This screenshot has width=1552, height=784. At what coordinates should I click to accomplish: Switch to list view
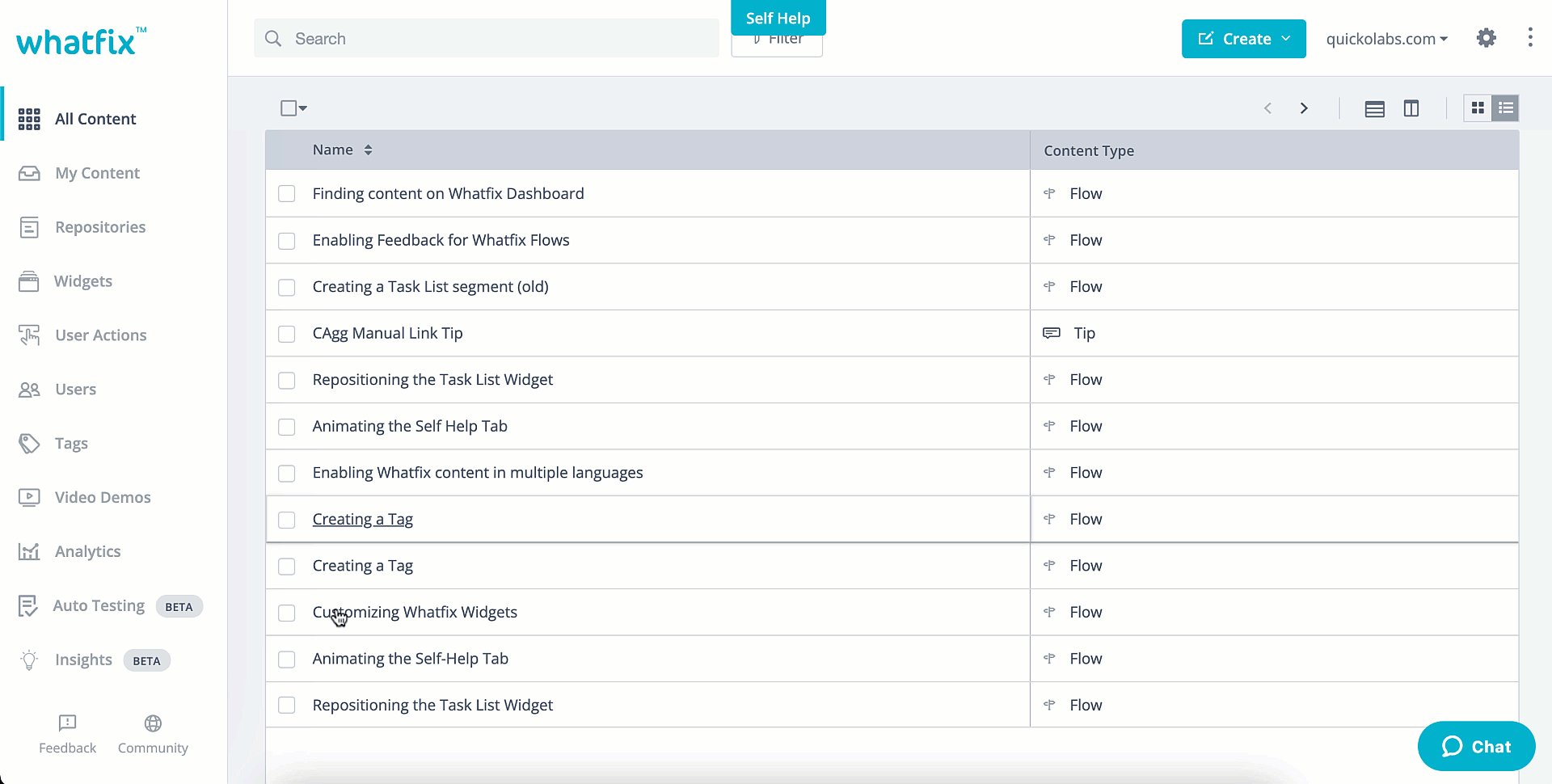1505,108
